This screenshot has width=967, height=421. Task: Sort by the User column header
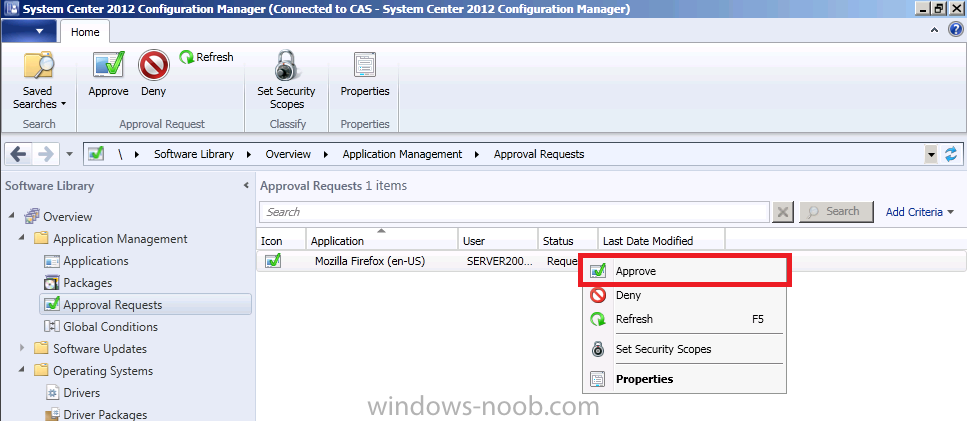498,240
